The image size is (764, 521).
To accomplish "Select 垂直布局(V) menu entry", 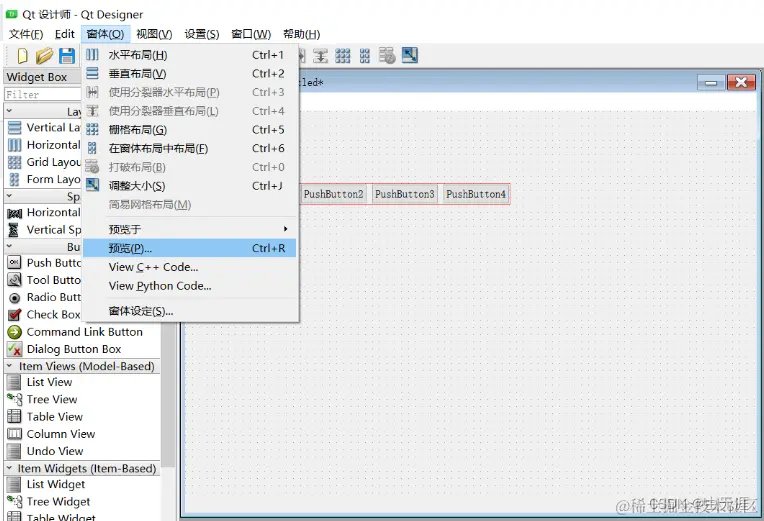I will point(190,74).
